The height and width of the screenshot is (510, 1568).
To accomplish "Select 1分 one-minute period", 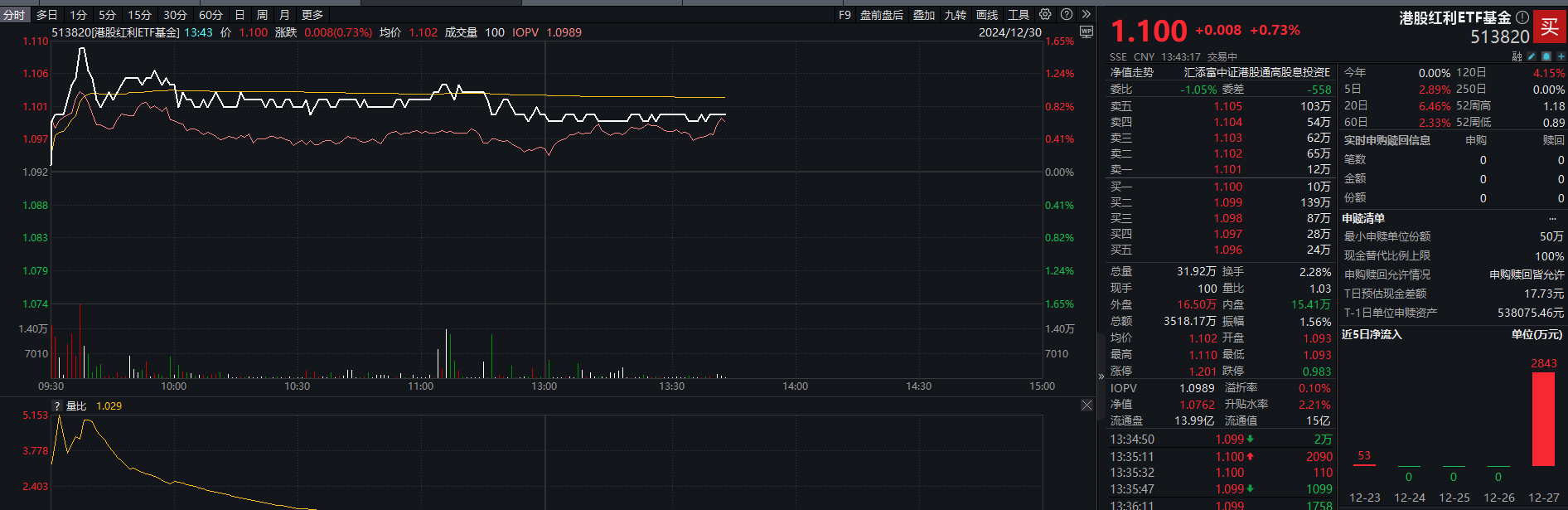I will point(78,15).
